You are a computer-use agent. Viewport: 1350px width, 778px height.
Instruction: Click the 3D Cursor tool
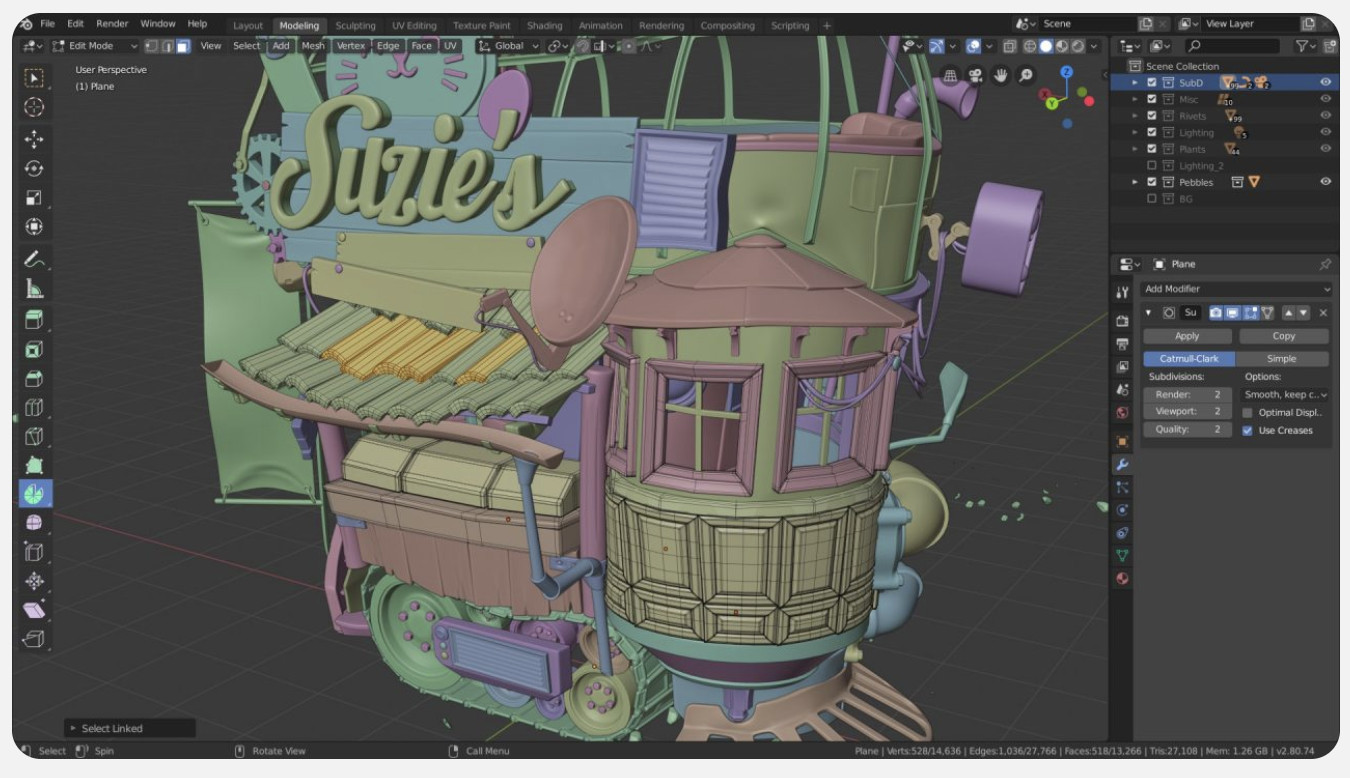[34, 107]
